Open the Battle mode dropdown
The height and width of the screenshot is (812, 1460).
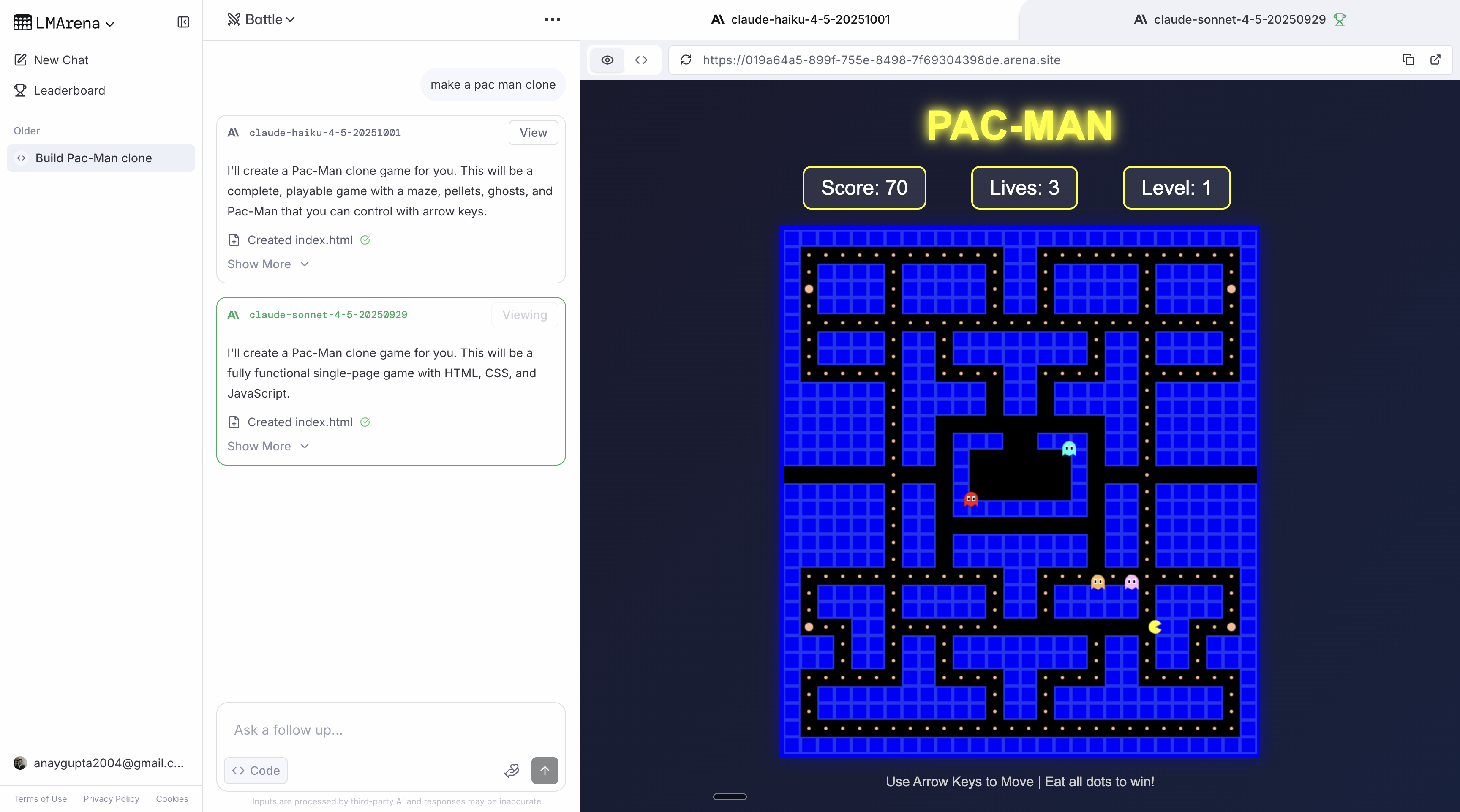(261, 20)
